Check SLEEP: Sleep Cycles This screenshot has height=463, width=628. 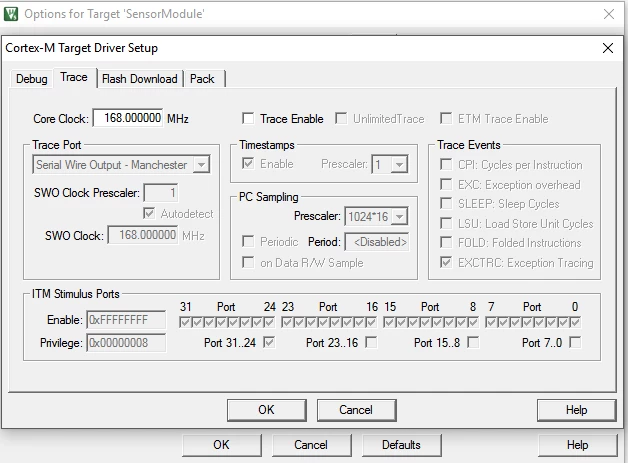pyautogui.click(x=446, y=203)
